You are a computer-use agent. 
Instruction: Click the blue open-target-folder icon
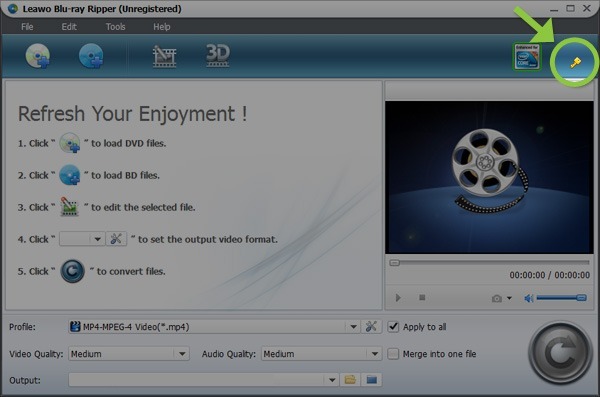(372, 380)
